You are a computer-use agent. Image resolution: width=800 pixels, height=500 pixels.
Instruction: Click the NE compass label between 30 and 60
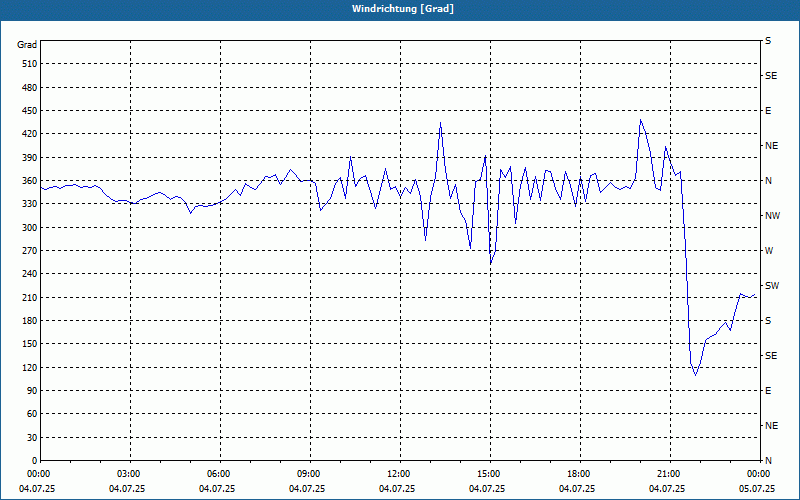coord(772,426)
